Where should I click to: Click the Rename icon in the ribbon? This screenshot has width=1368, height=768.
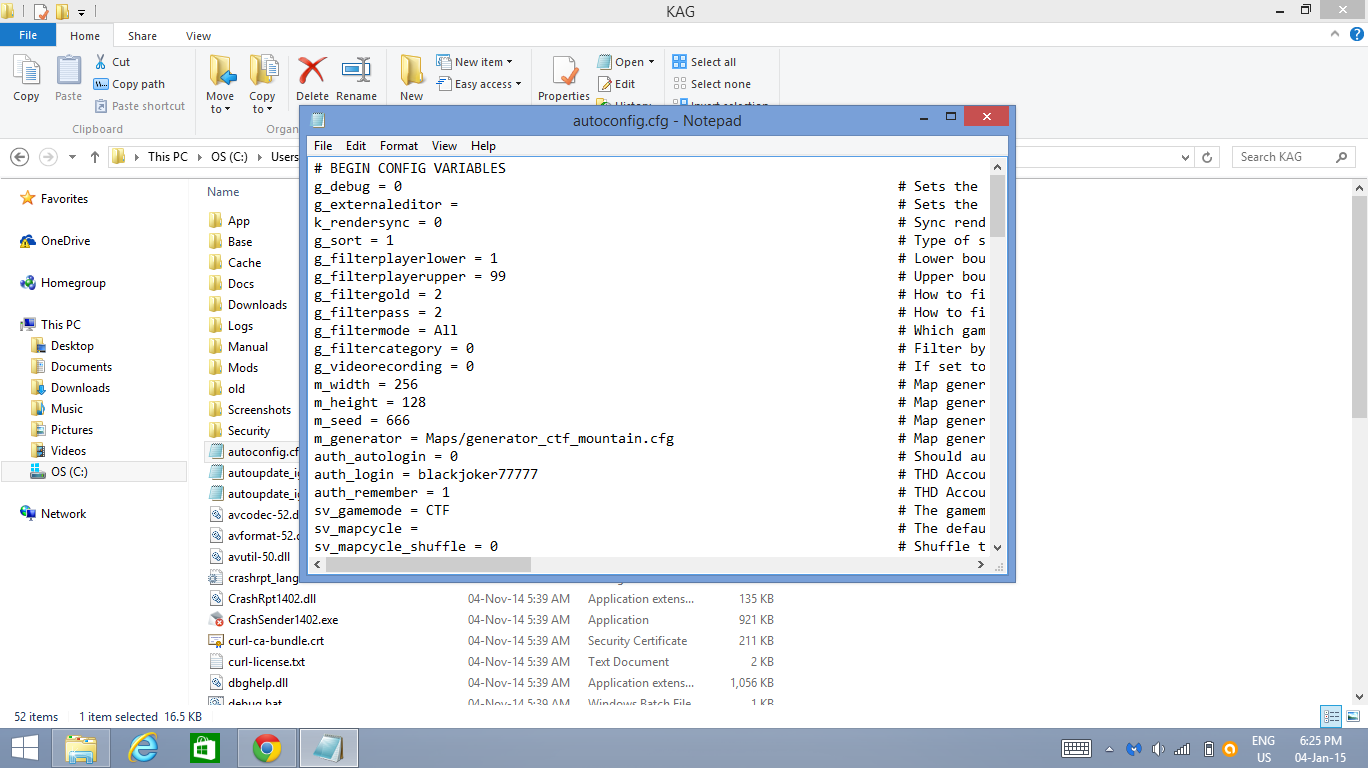[x=356, y=78]
